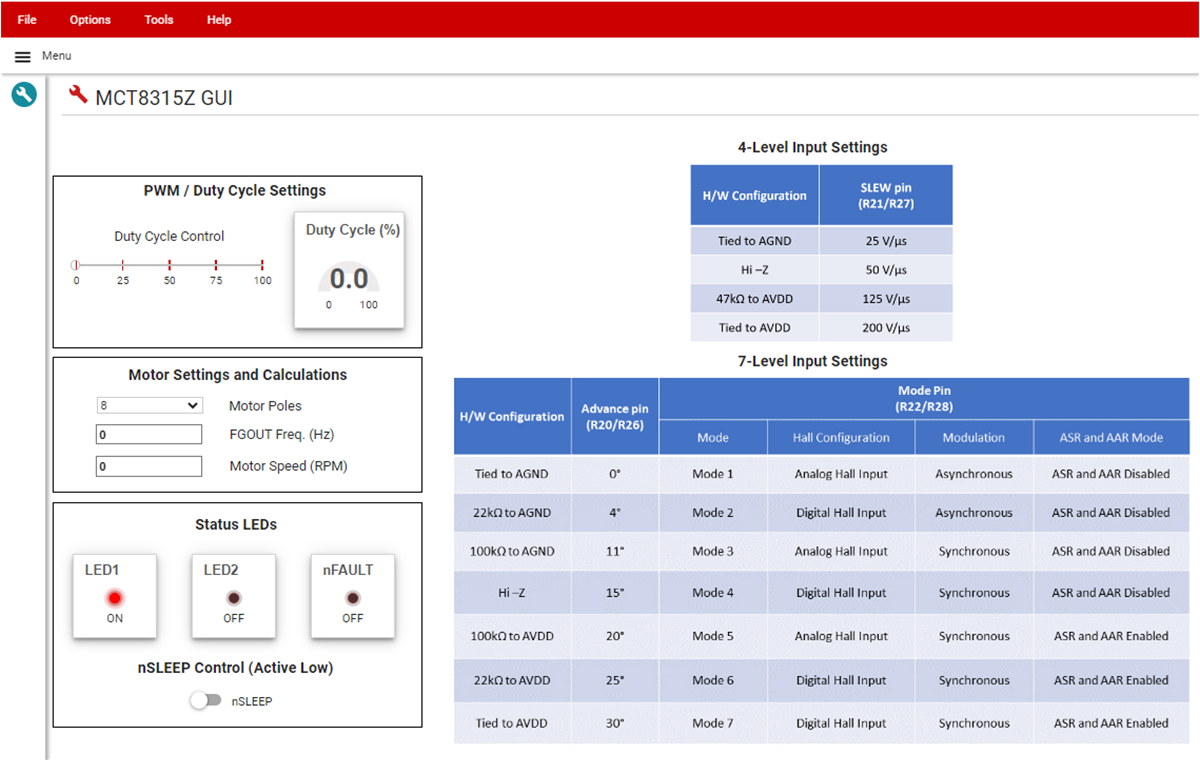This screenshot has height=761, width=1200.
Task: Open the Help menu
Action: point(219,20)
